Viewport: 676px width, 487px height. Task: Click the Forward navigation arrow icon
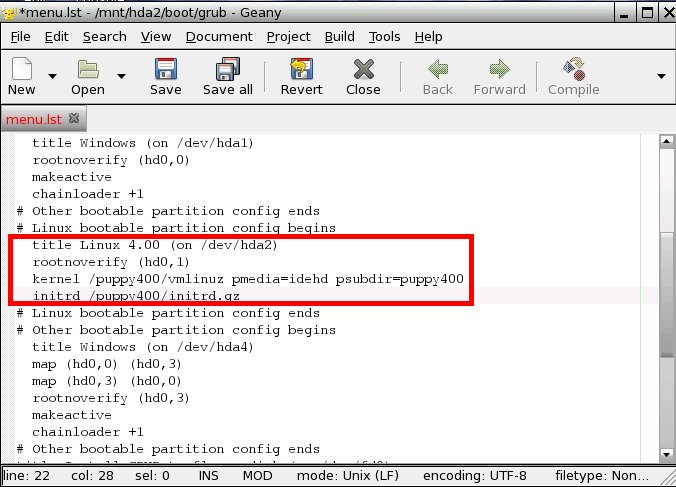point(499,75)
